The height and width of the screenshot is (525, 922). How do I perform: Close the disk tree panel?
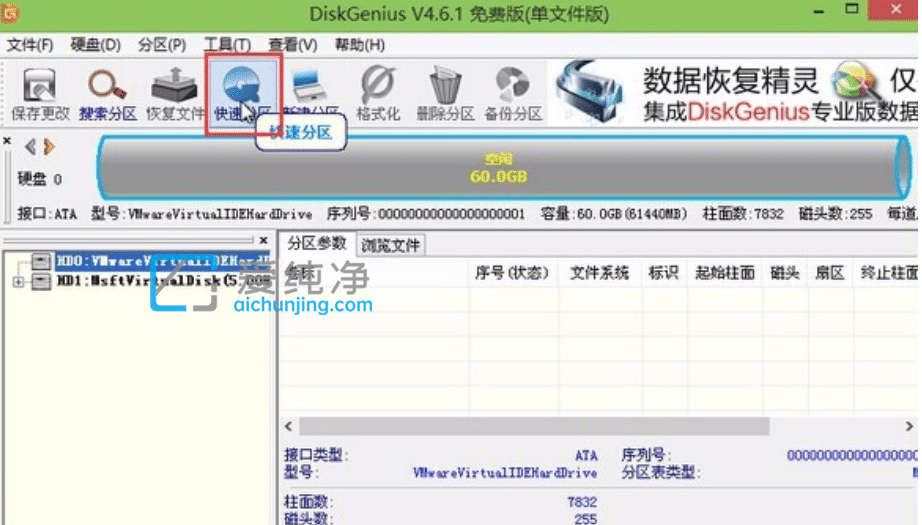point(264,240)
